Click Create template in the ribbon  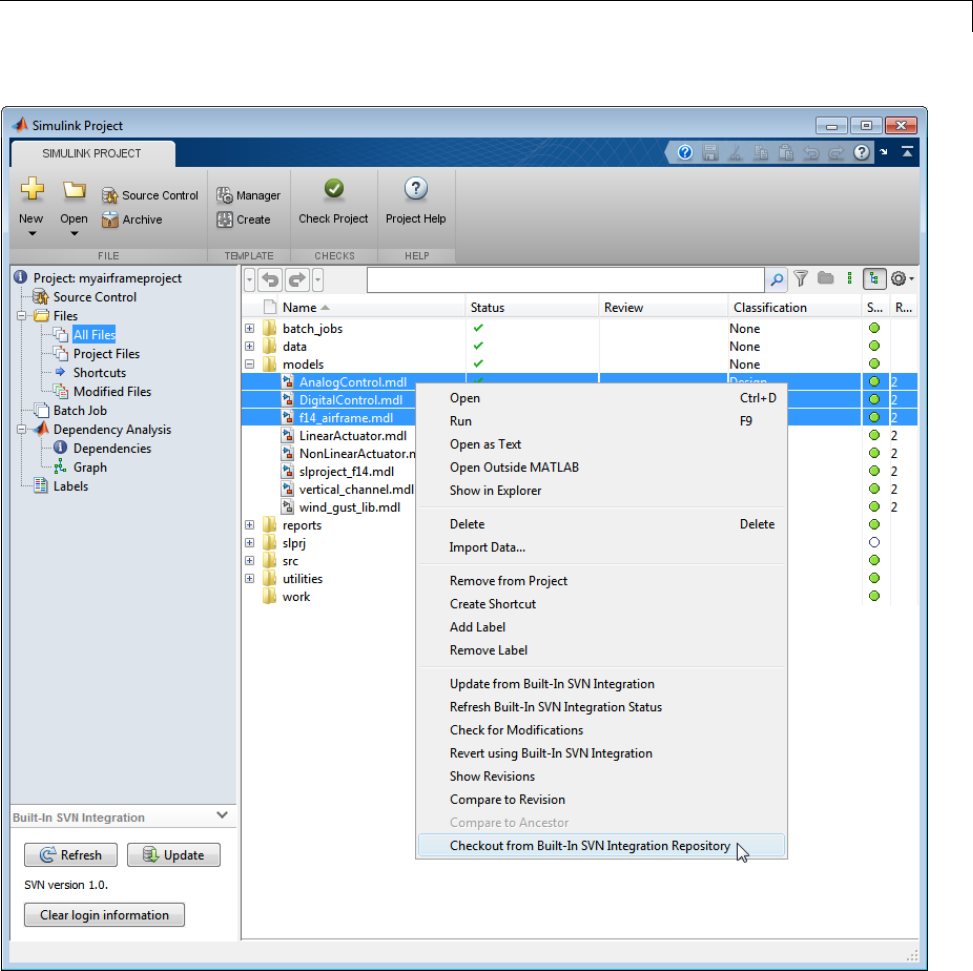(243, 220)
